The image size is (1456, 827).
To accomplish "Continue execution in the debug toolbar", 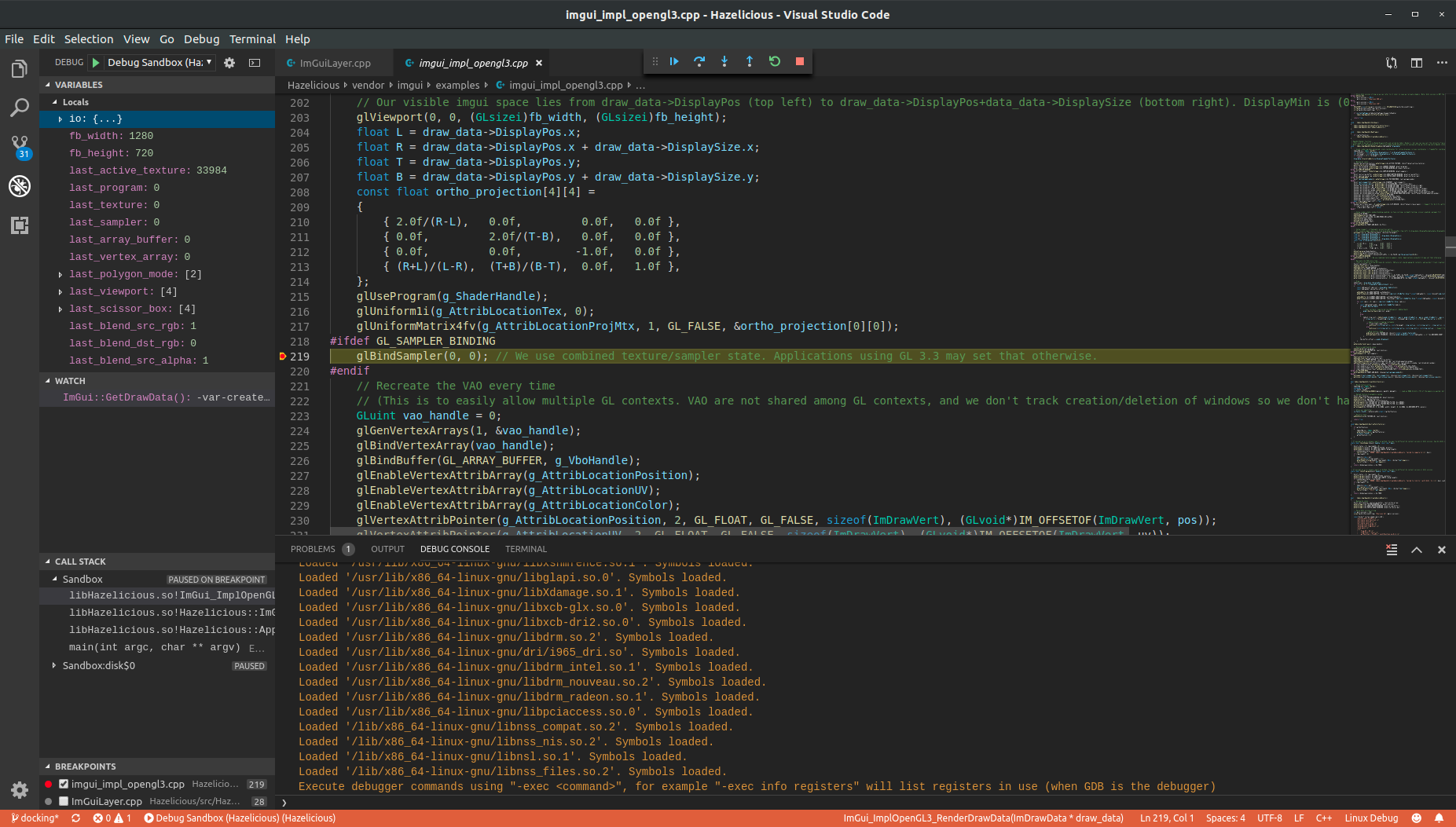I will pyautogui.click(x=674, y=61).
